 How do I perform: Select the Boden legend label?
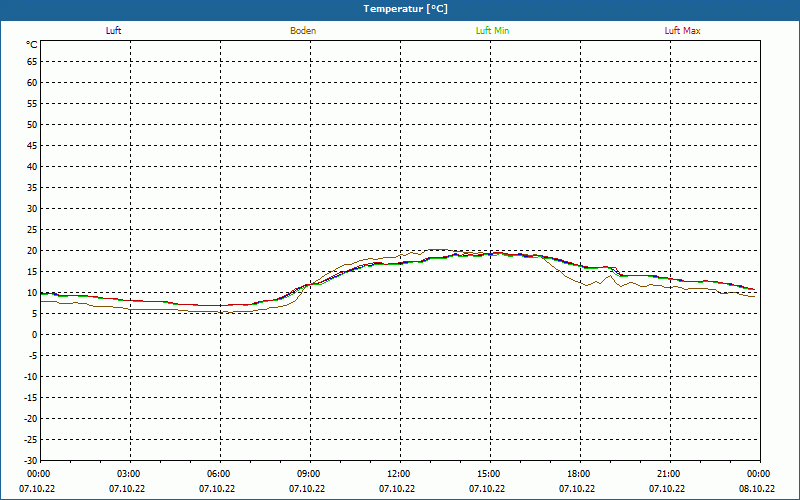[x=303, y=31]
